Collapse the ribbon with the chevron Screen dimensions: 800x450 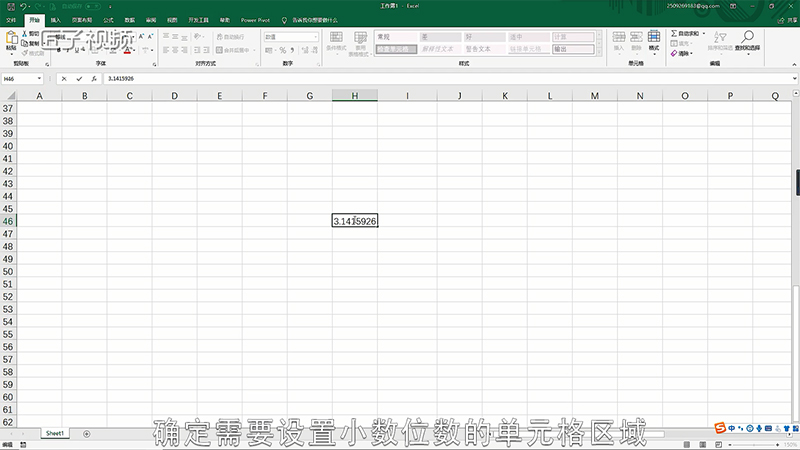[x=794, y=64]
